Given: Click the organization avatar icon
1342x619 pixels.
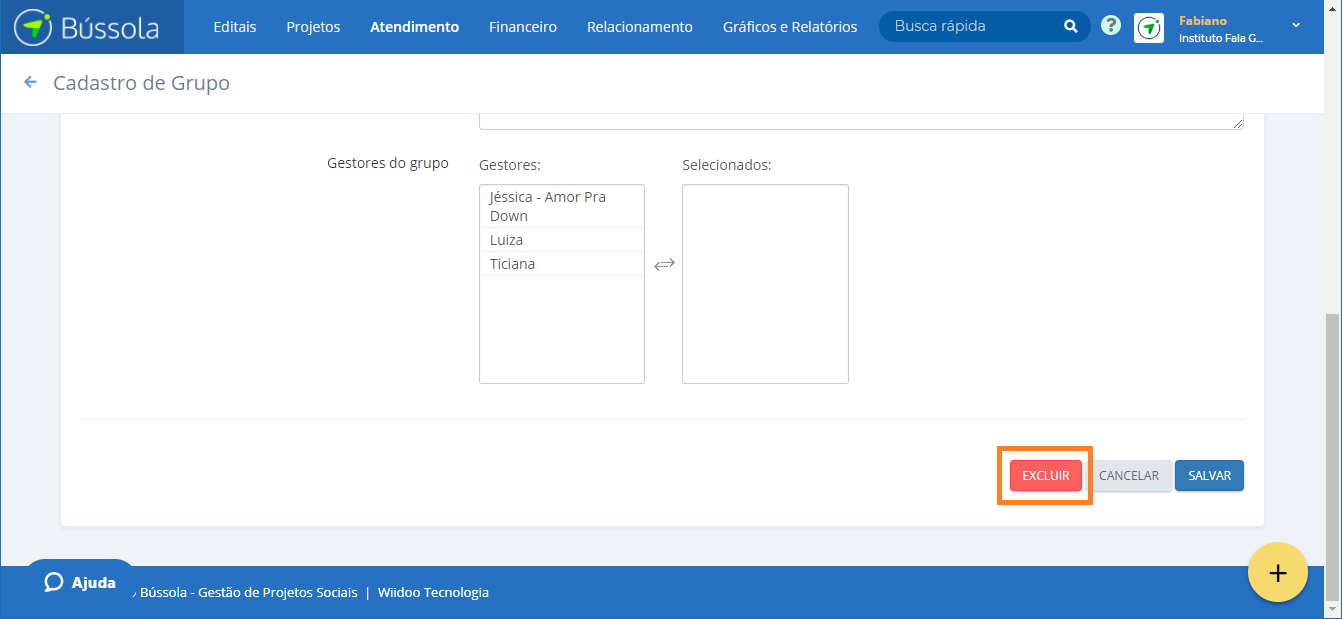Looking at the screenshot, I should point(1148,28).
